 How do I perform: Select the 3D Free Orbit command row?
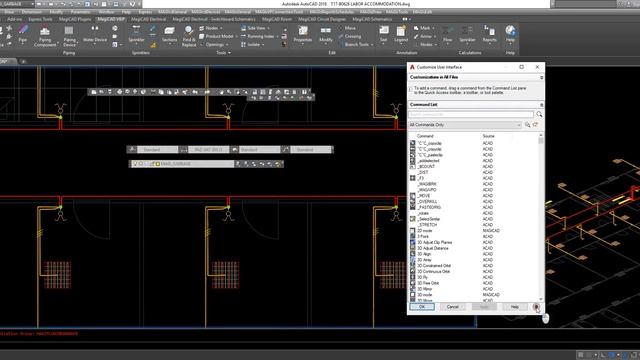pyautogui.click(x=473, y=283)
